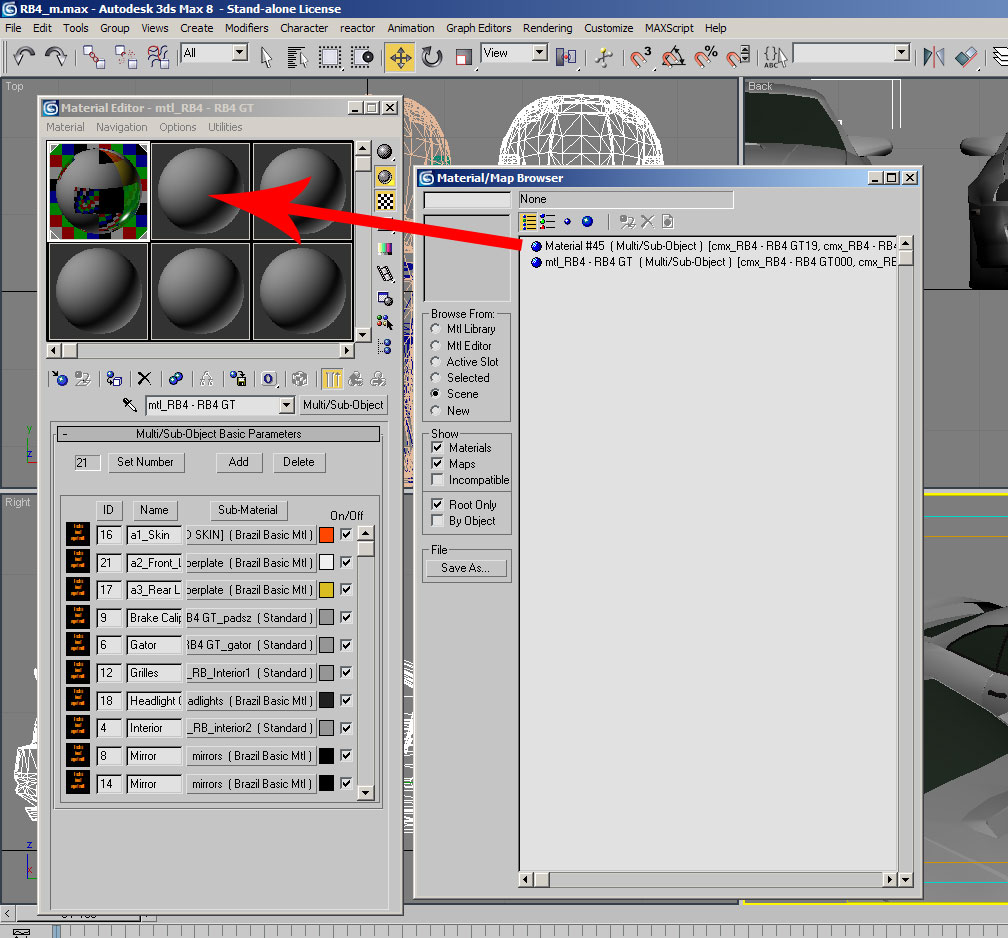
Task: Click sample slots scroll down arrow
Action: (x=363, y=334)
